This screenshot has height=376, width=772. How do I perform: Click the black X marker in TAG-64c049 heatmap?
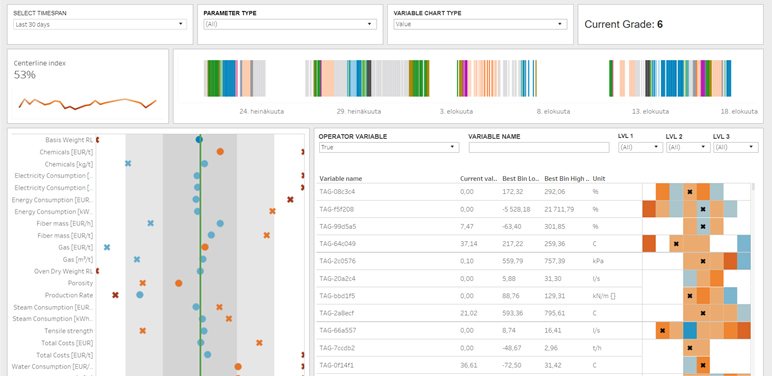(676, 244)
